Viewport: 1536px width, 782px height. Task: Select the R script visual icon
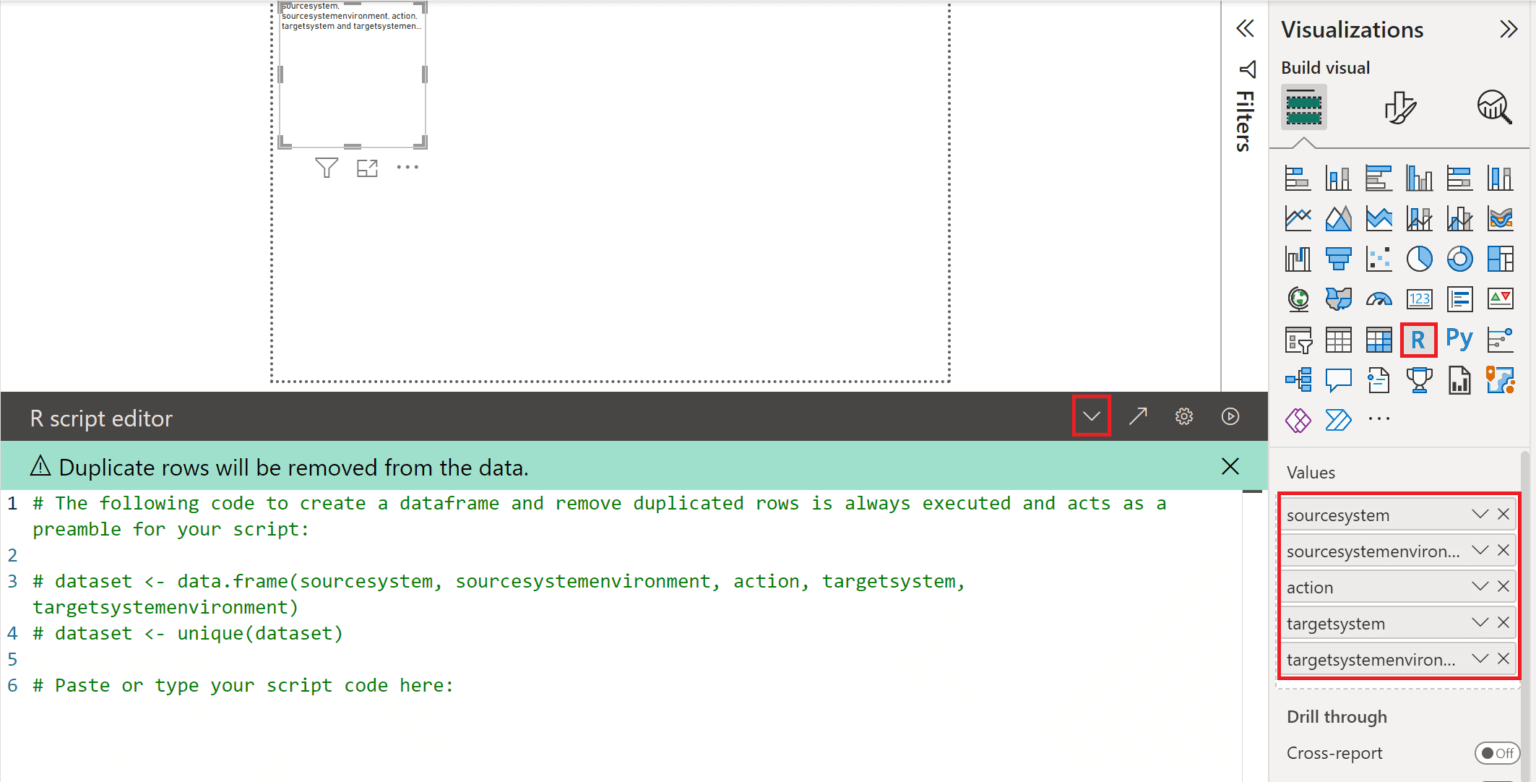click(x=1419, y=339)
